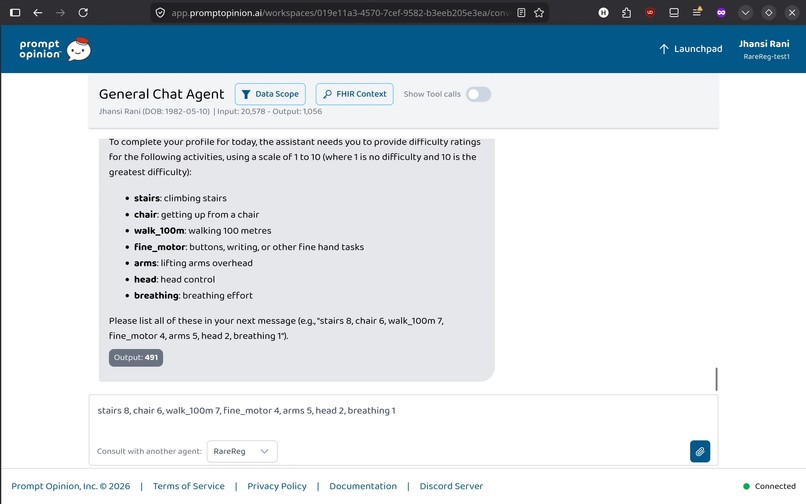Click the red uBlock shield icon
Viewport: 806px width, 504px height.
(x=650, y=12)
